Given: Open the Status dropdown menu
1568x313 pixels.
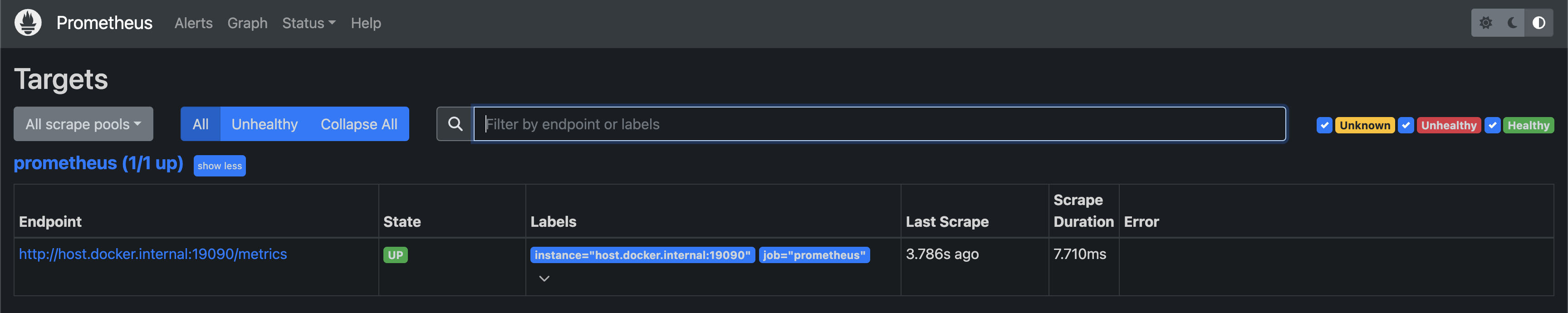Looking at the screenshot, I should tap(309, 23).
